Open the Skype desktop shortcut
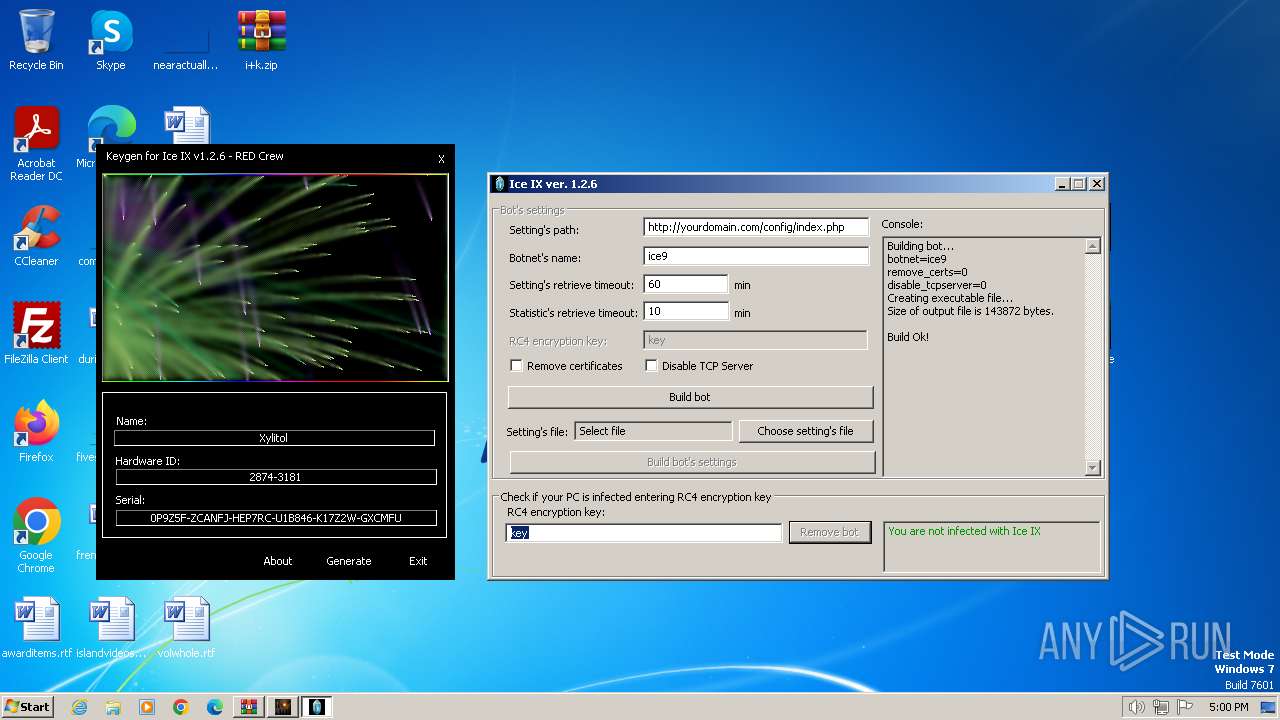1280x720 pixels. coord(110,40)
